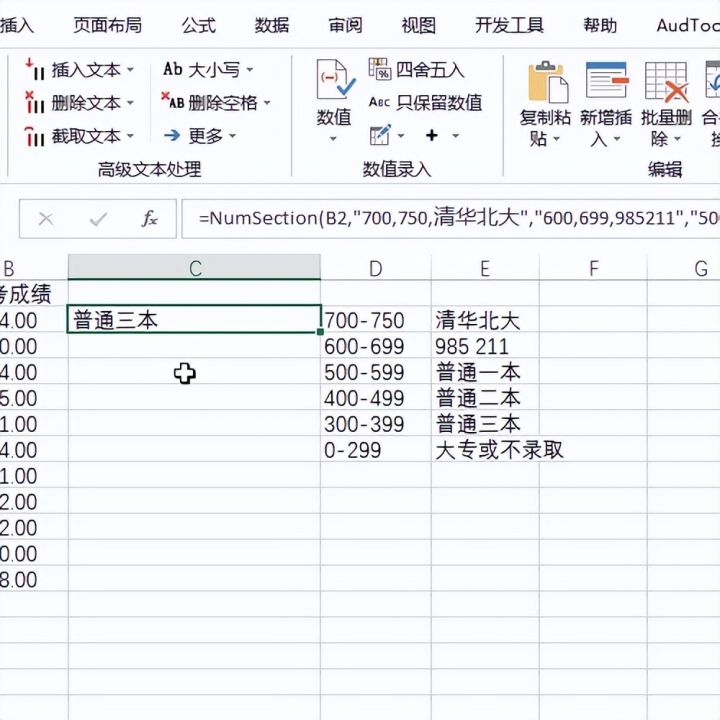Click the 复制粘贴 clipboard icon
This screenshot has width=720, height=720.
[547, 82]
